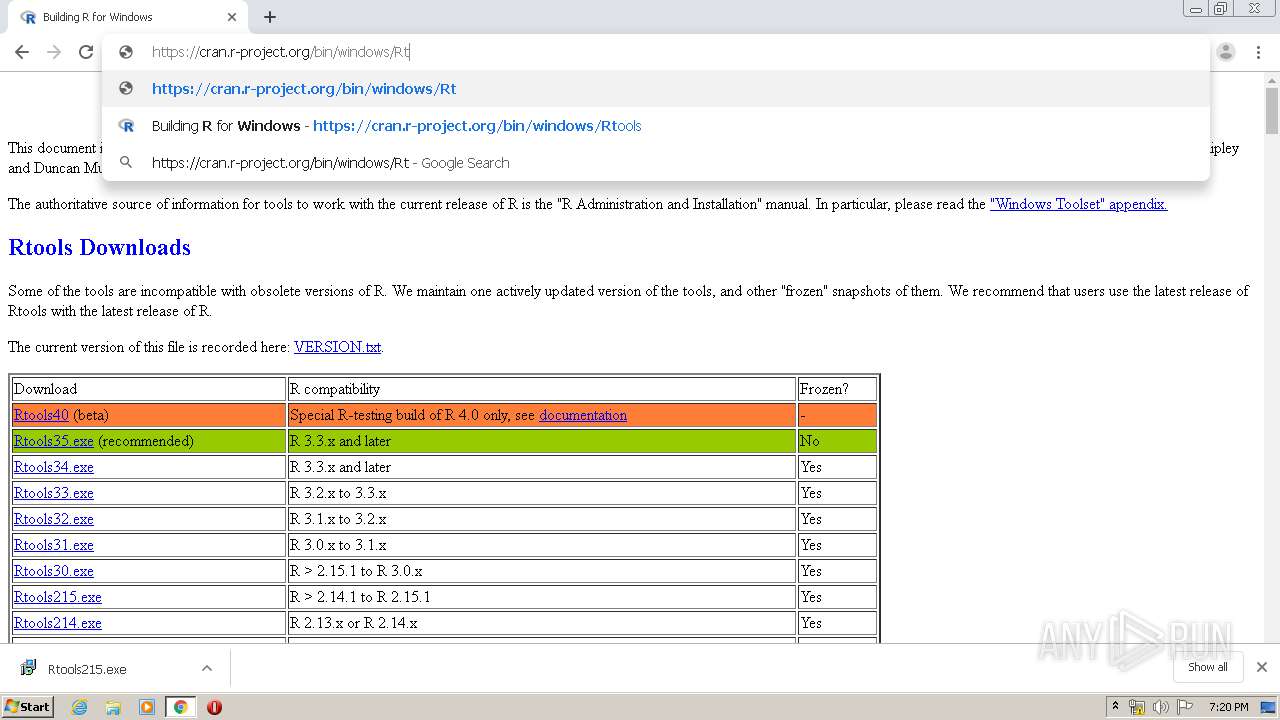Close the downloads bar
The height and width of the screenshot is (720, 1280).
(1262, 667)
